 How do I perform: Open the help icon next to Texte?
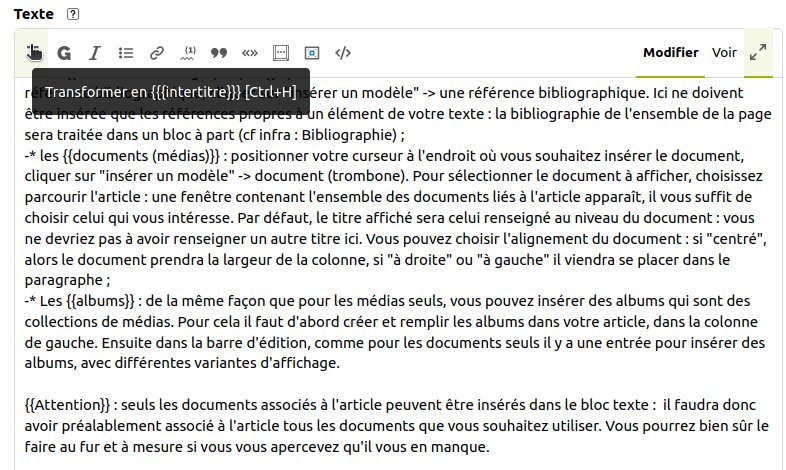tap(73, 14)
